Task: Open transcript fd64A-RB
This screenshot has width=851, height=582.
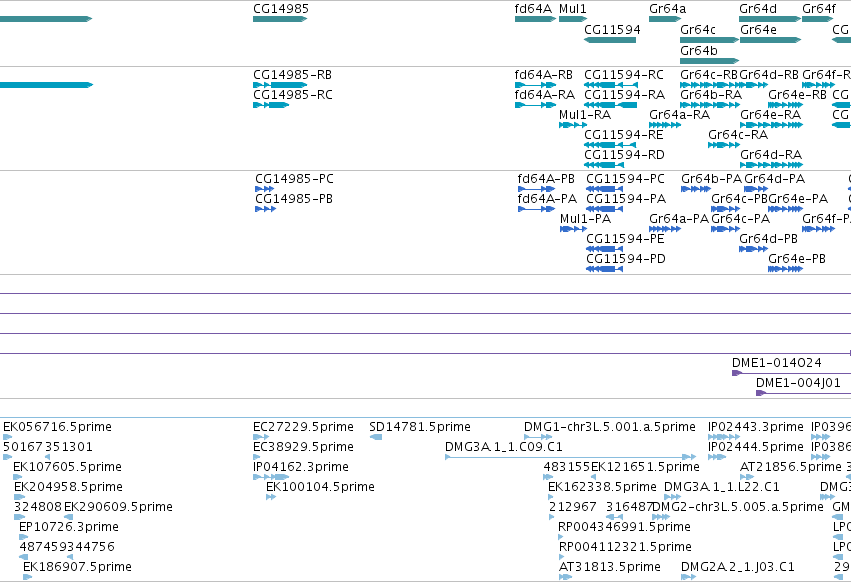Action: tap(535, 85)
